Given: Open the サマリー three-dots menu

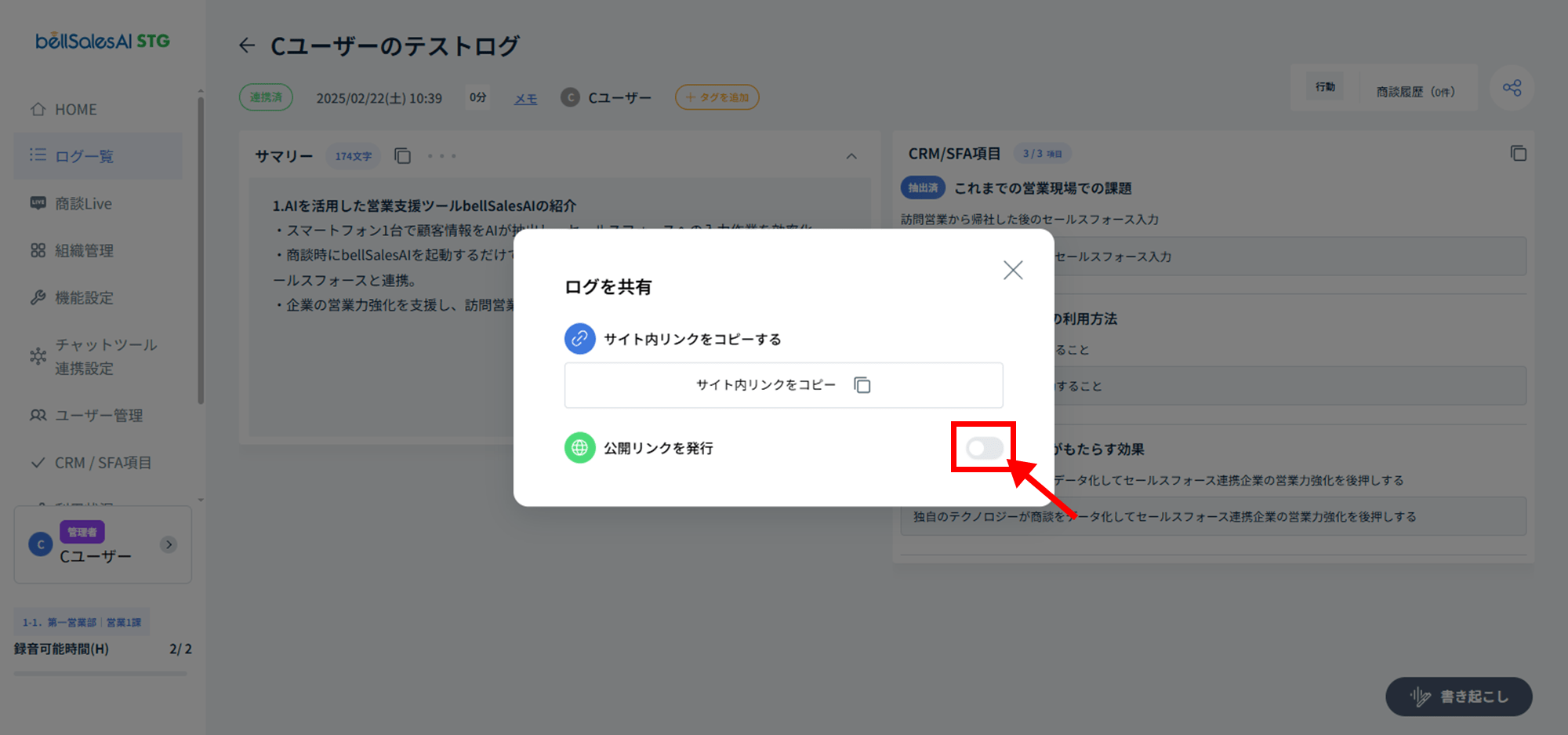Looking at the screenshot, I should (442, 156).
